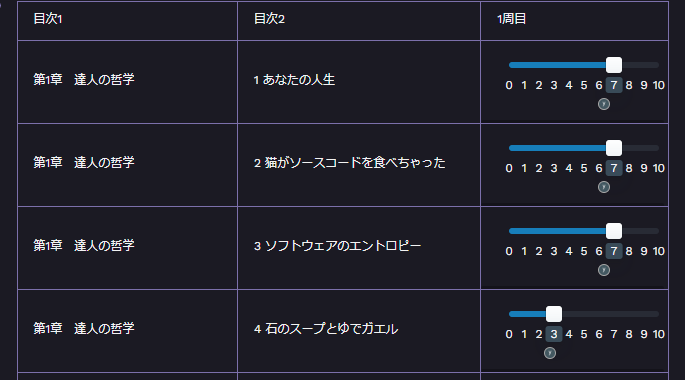Click the round icon under ソフトウェアのエントロピー slider
Image resolution: width=685 pixels, height=380 pixels.
coord(604,270)
